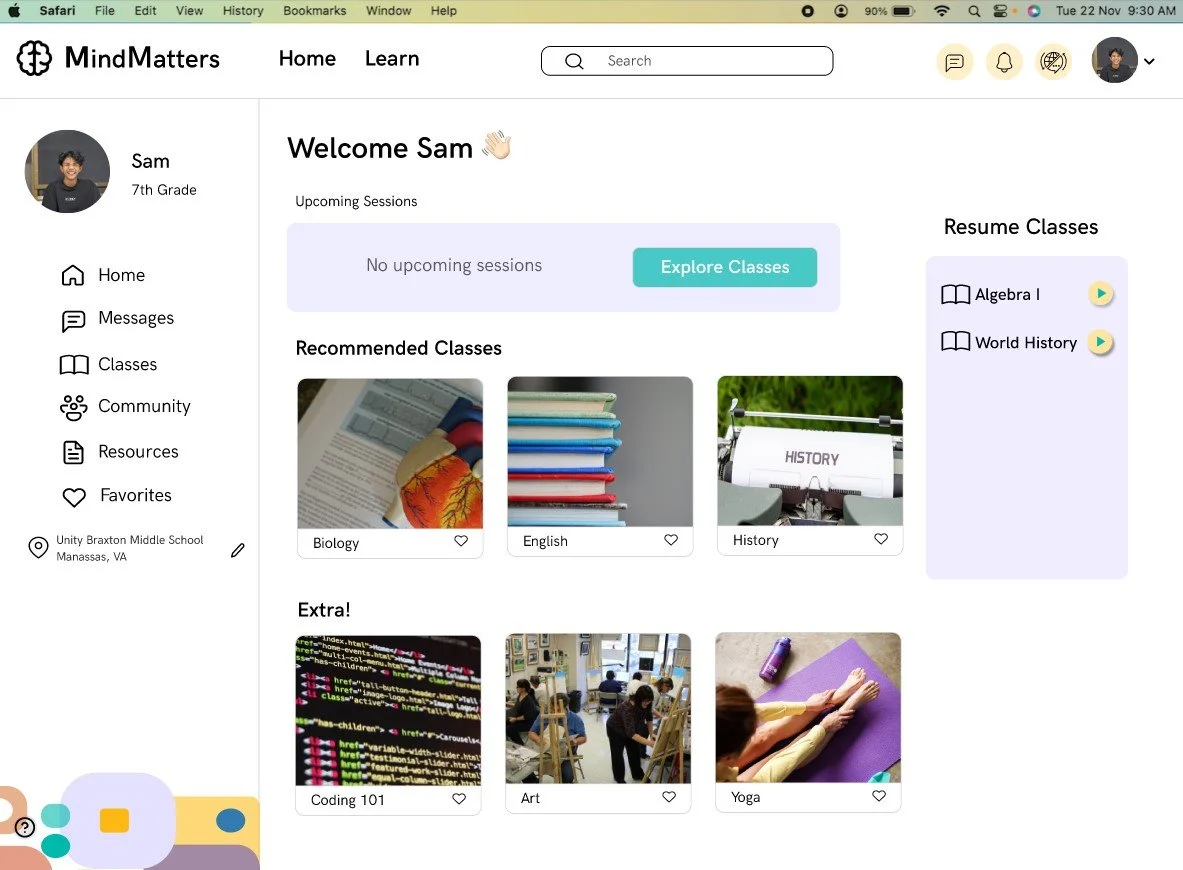
Task: Open the notifications bell icon
Action: pyautogui.click(x=1003, y=61)
